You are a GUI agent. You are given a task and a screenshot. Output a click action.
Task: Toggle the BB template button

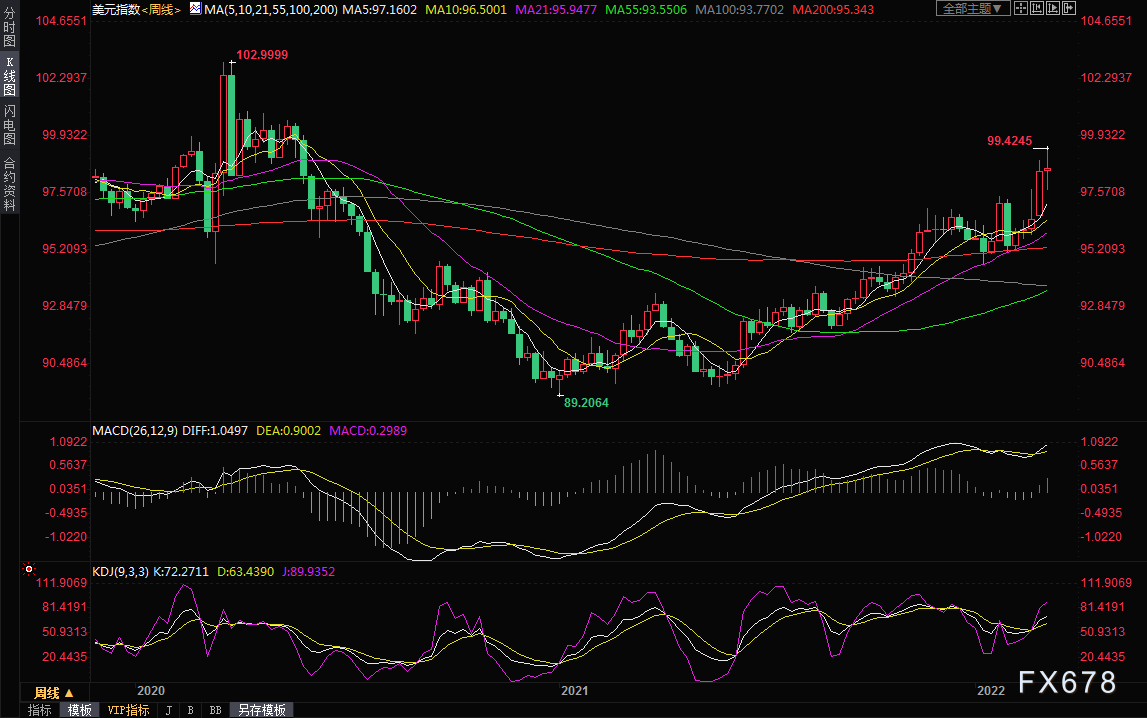[x=215, y=710]
